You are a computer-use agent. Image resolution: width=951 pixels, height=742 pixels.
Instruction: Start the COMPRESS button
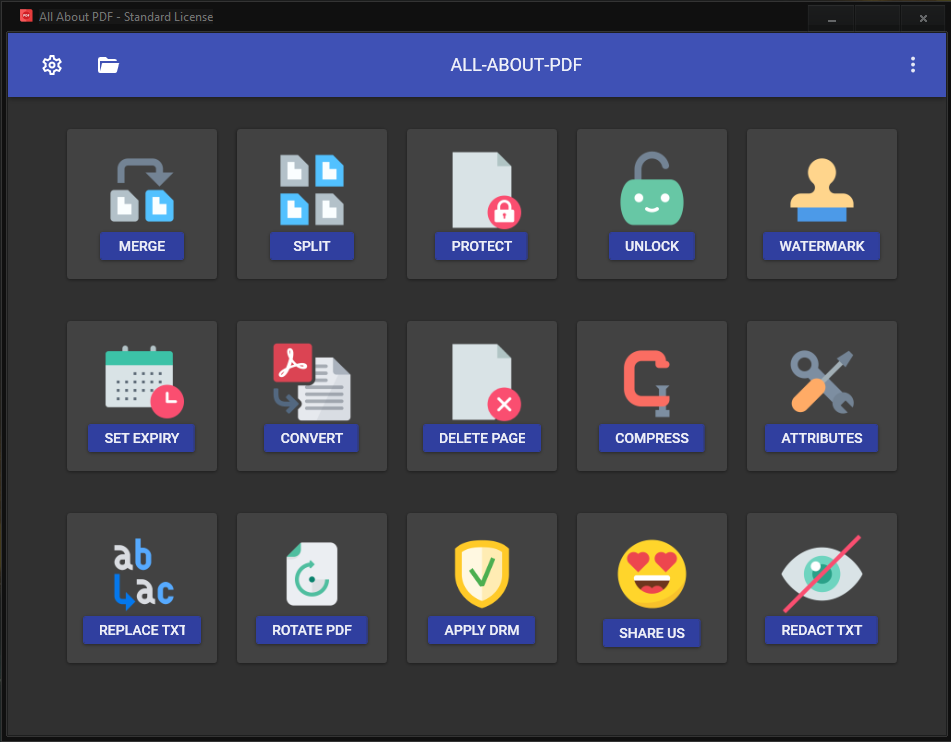pyautogui.click(x=652, y=438)
